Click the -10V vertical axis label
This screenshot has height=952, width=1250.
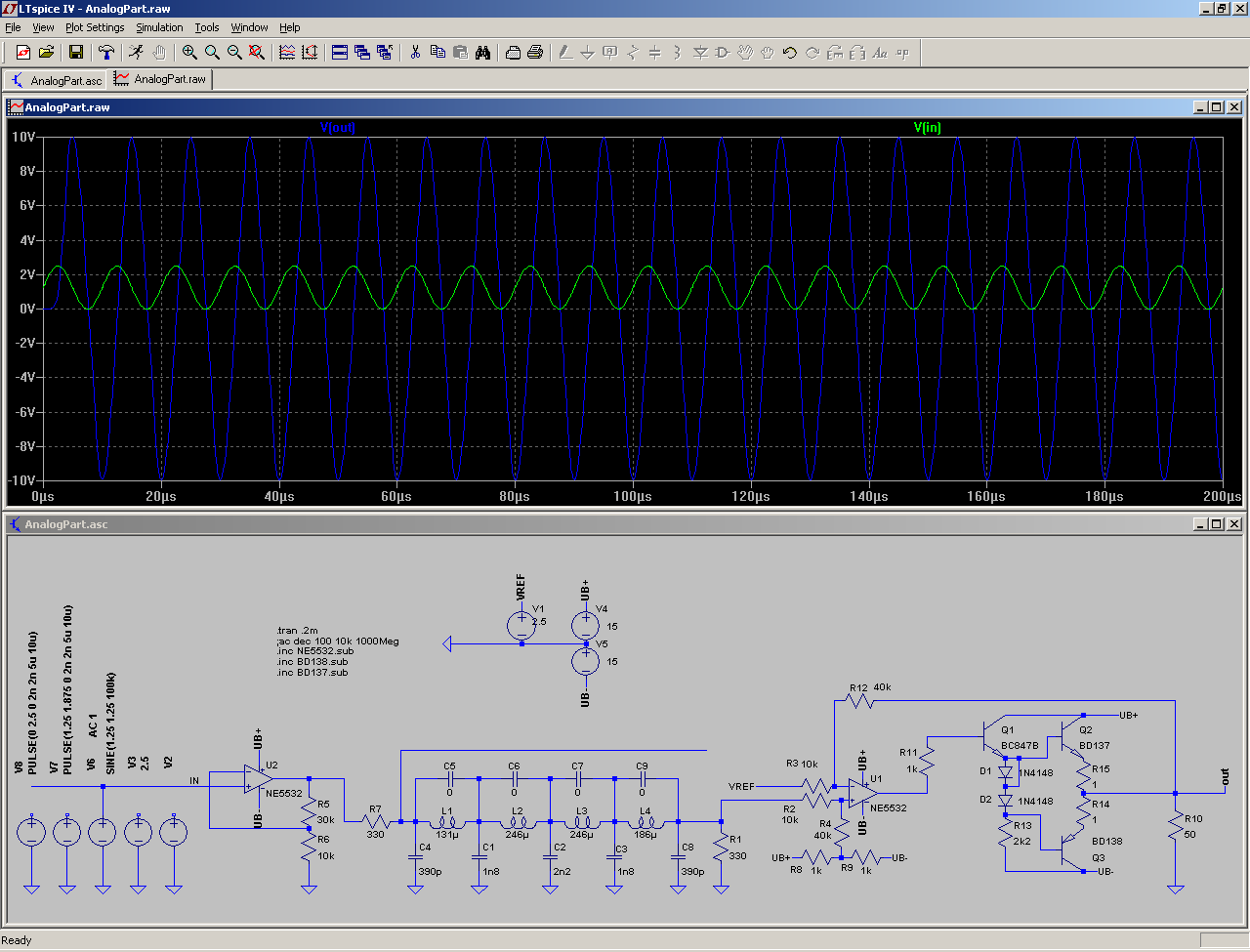point(21,480)
